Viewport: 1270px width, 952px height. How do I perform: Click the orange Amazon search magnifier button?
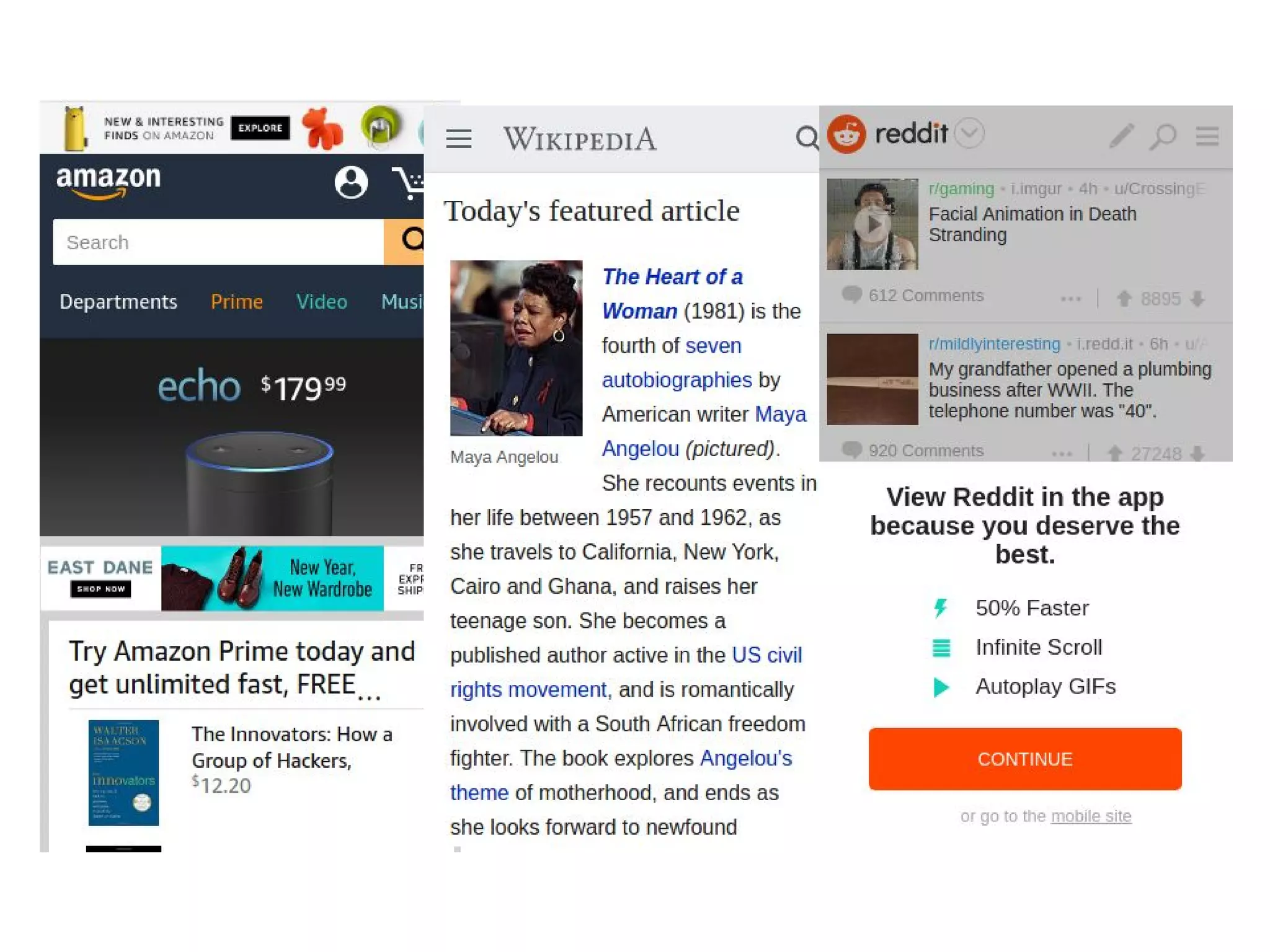(x=404, y=242)
